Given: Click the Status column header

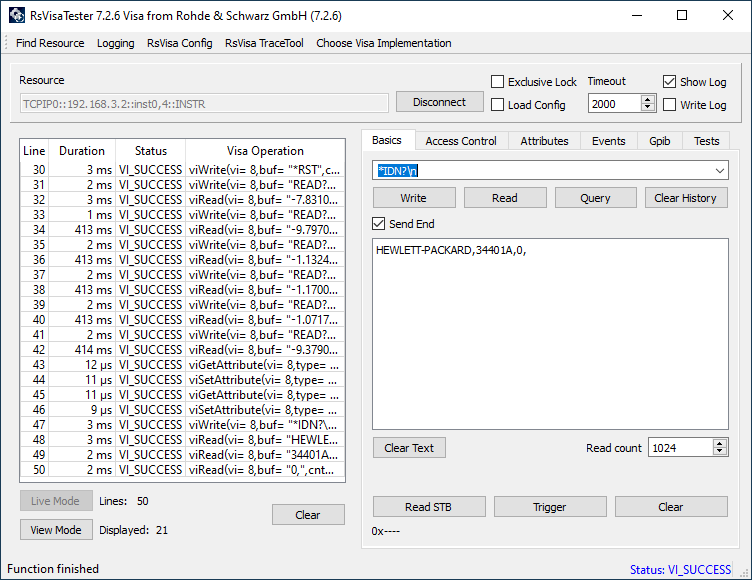Looking at the screenshot, I should [151, 151].
